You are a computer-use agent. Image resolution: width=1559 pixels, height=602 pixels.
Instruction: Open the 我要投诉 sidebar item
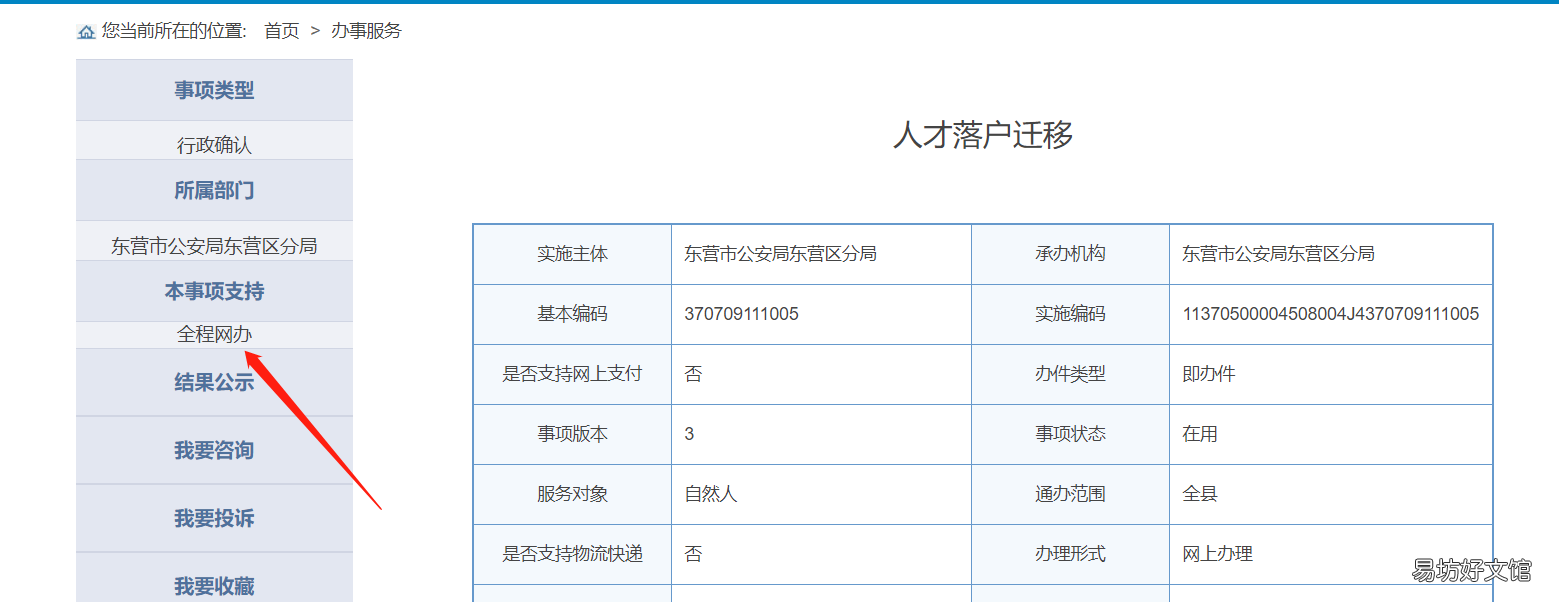tap(214, 518)
